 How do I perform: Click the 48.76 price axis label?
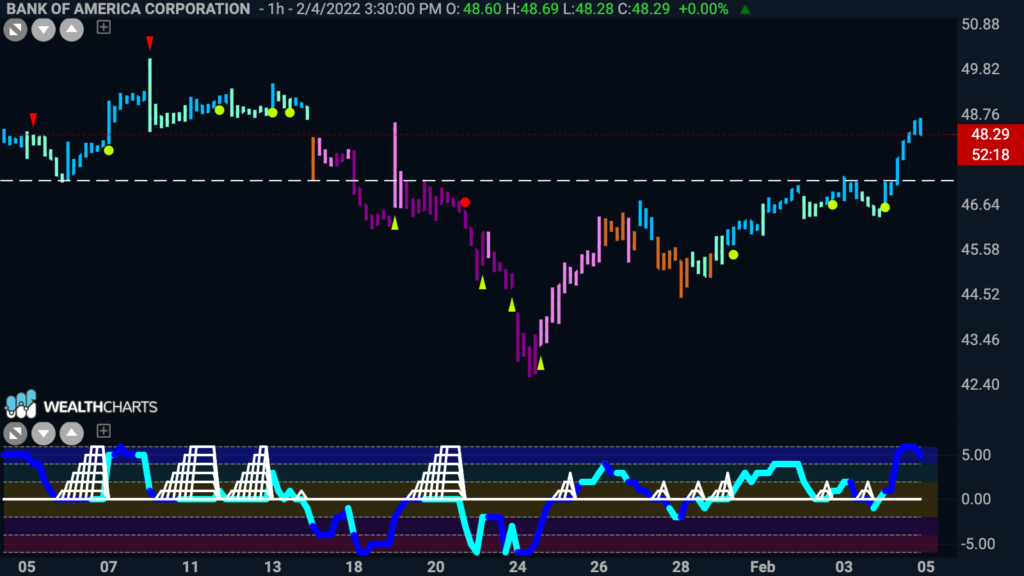point(980,115)
